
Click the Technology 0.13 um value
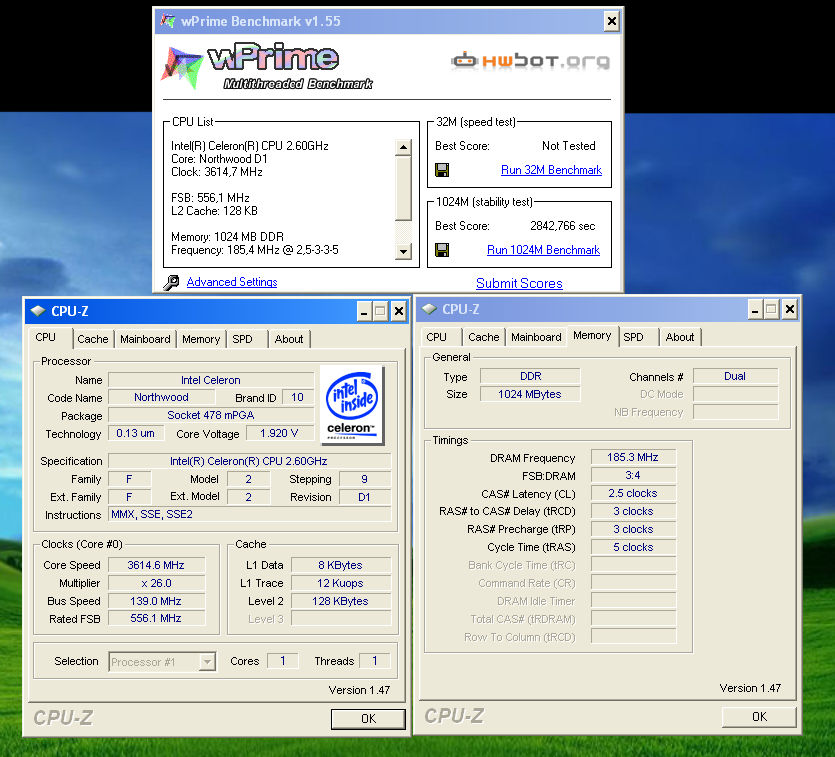(x=135, y=433)
